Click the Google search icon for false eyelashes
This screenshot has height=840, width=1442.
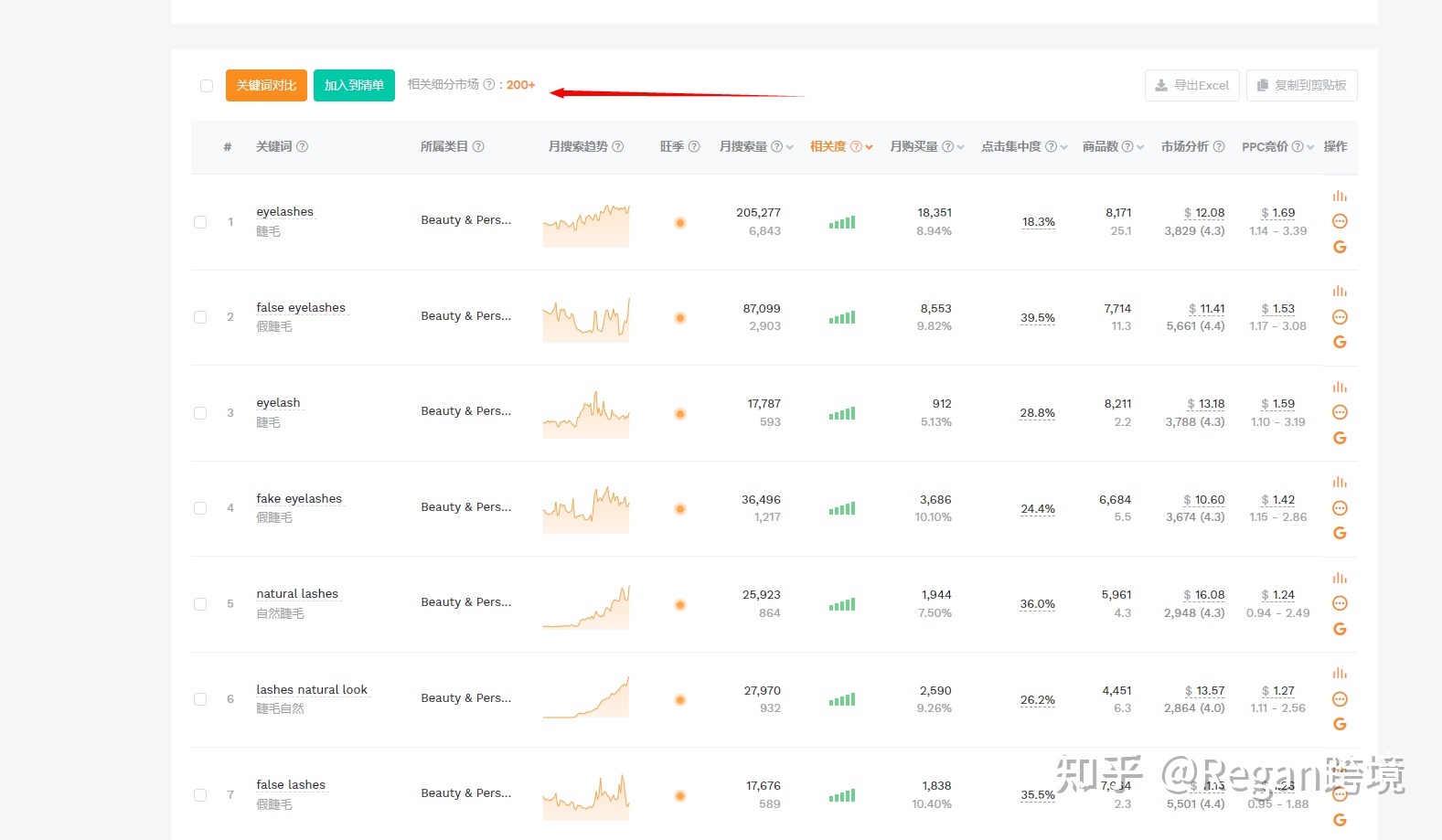[1340, 342]
